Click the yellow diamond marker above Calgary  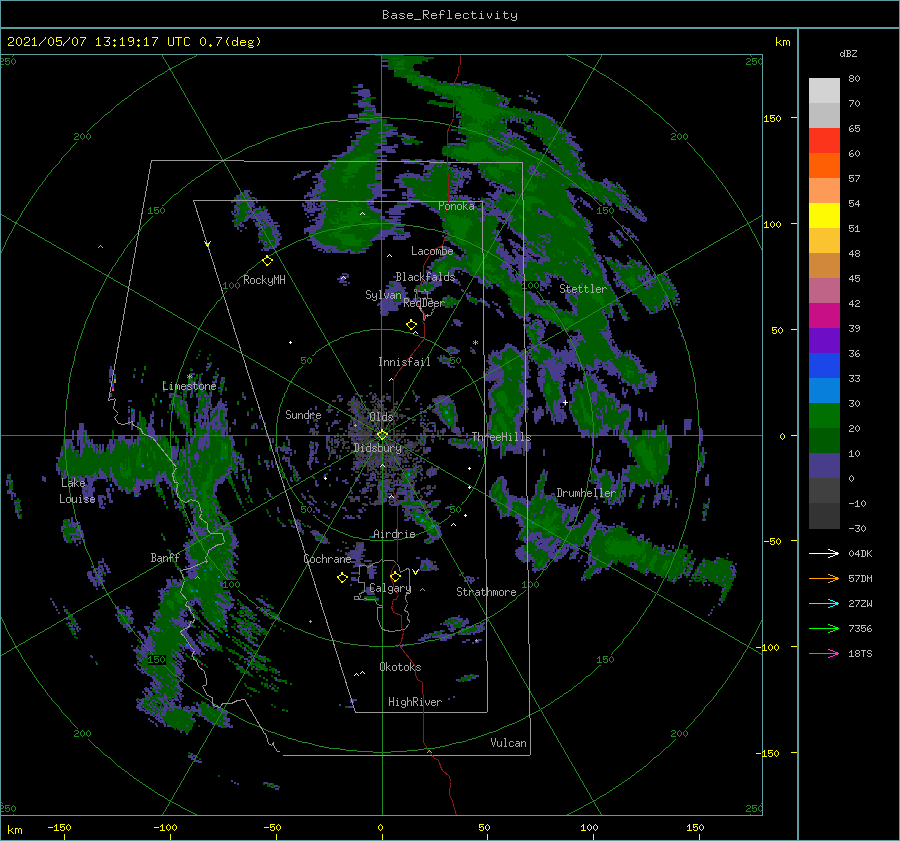395,576
